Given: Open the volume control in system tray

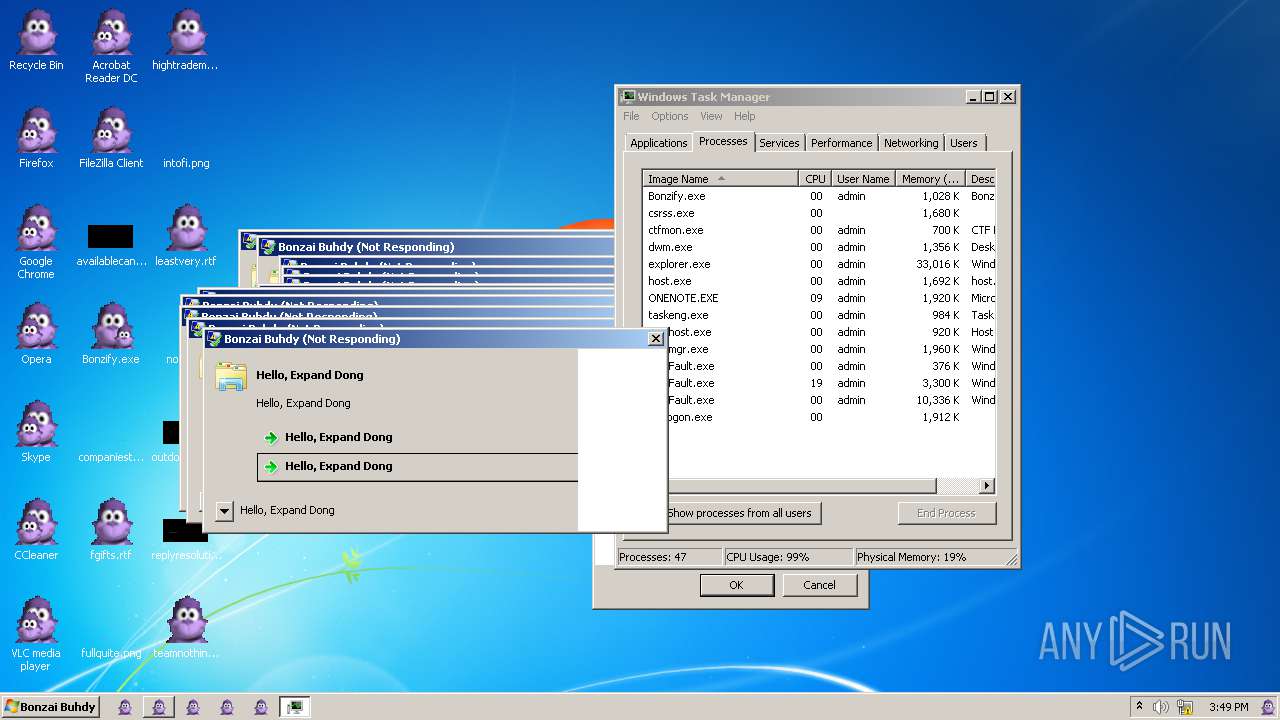Looking at the screenshot, I should point(1161,707).
